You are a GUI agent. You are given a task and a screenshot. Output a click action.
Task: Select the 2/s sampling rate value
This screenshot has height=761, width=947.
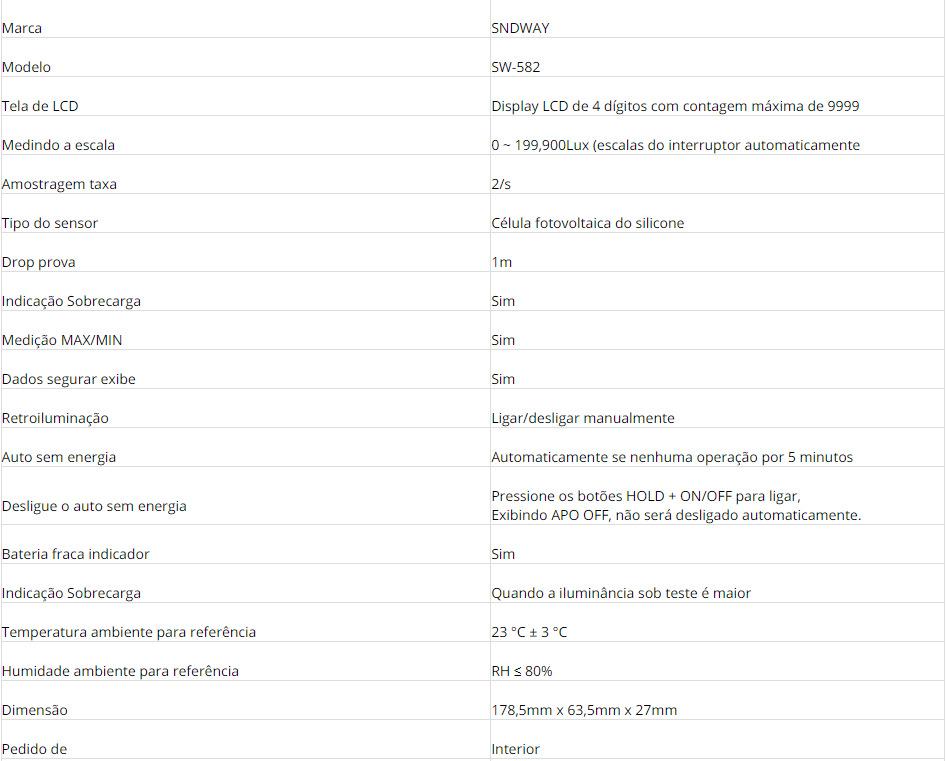[x=501, y=184]
